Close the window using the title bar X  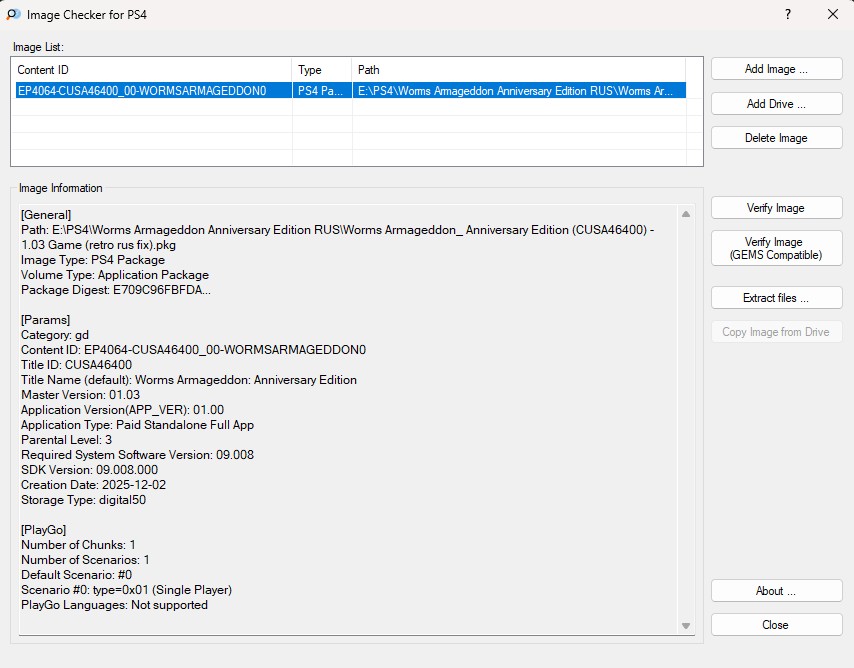[x=832, y=14]
